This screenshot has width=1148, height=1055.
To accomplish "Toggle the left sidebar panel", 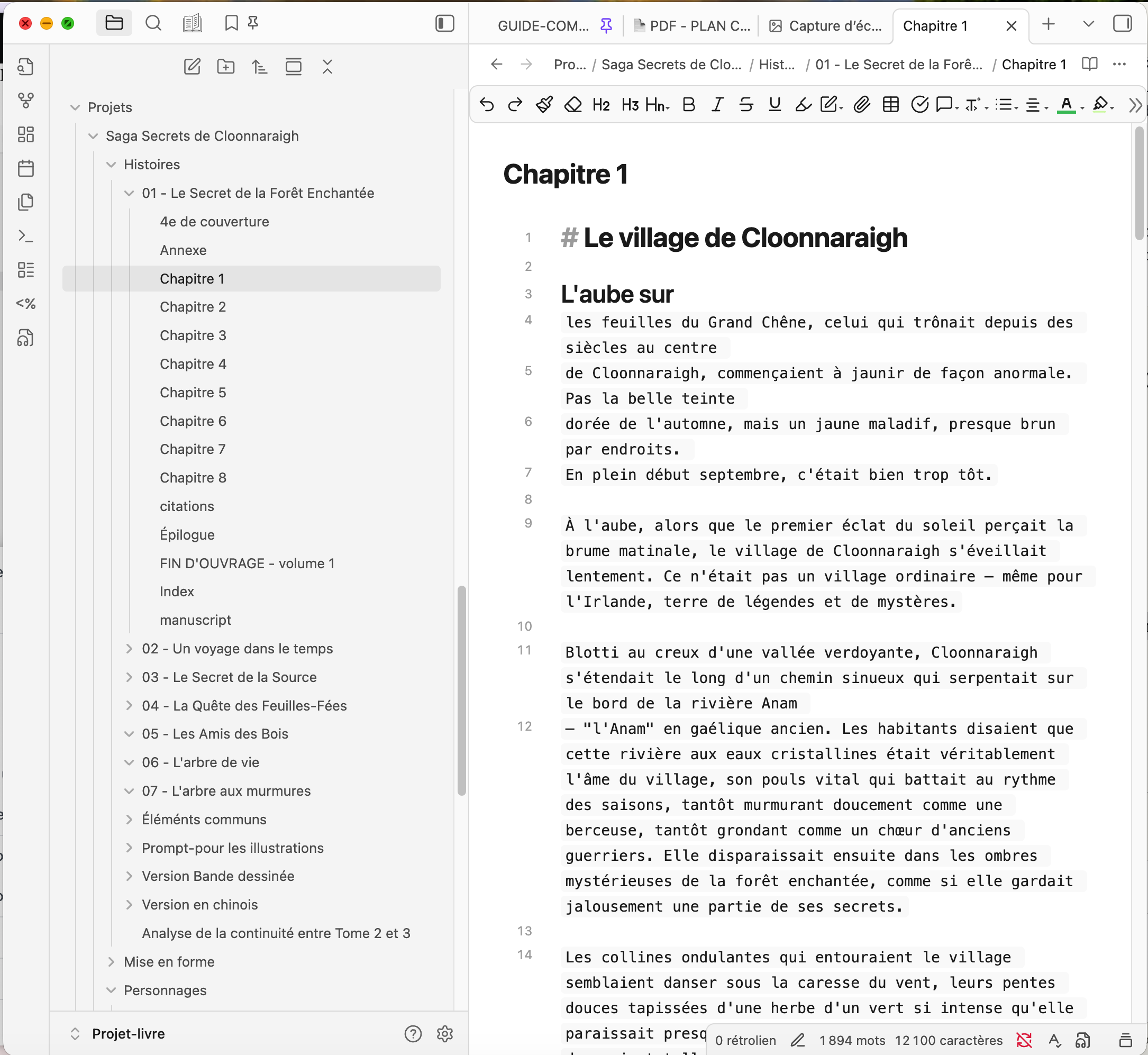I will click(x=444, y=23).
